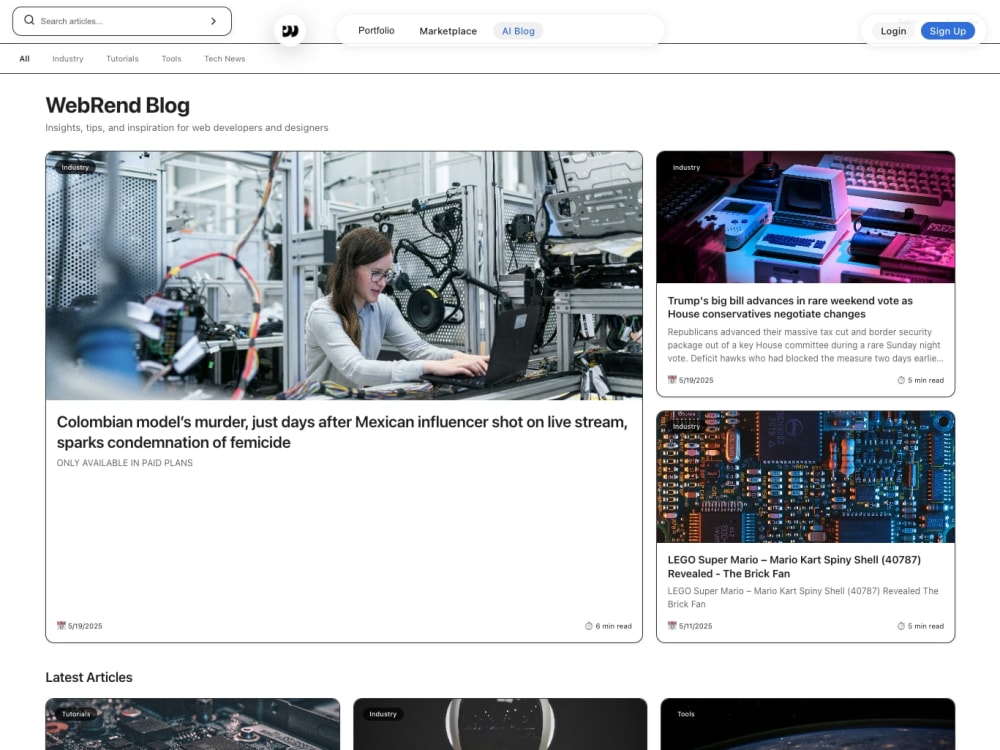
Task: Open the Colombian model's murder article headline
Action: click(342, 432)
